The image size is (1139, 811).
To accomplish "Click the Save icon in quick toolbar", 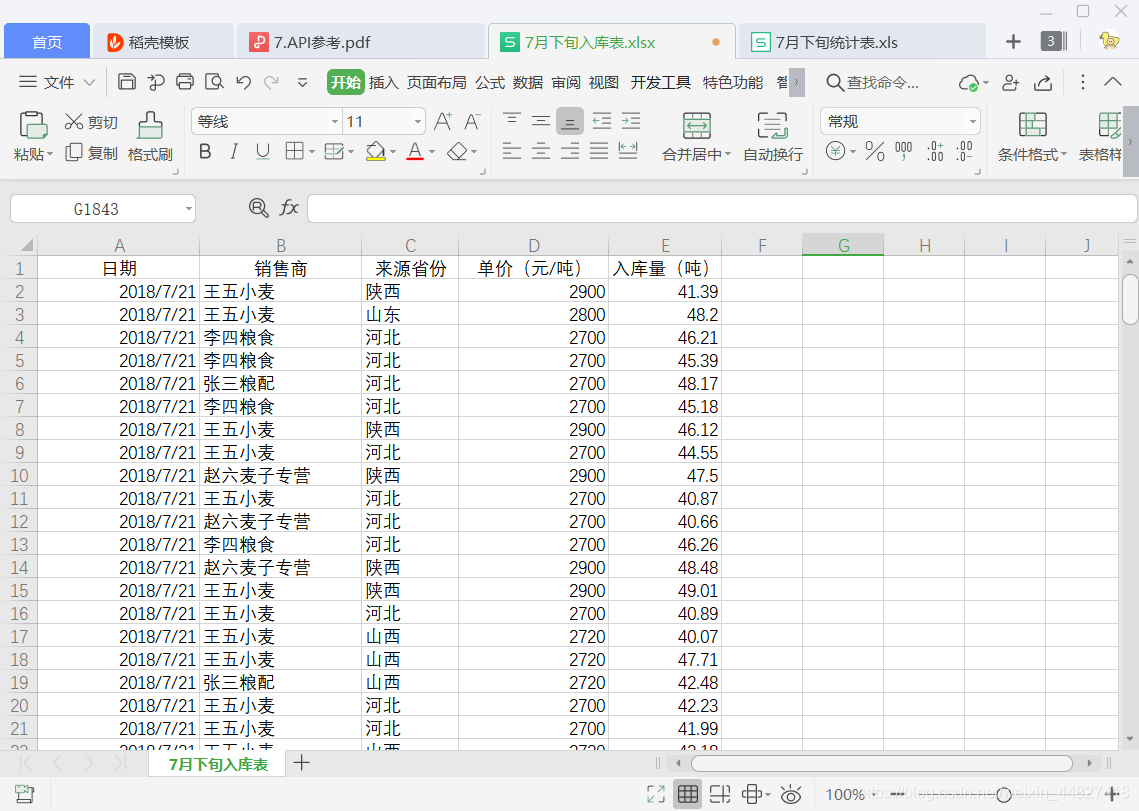I will click(x=126, y=82).
